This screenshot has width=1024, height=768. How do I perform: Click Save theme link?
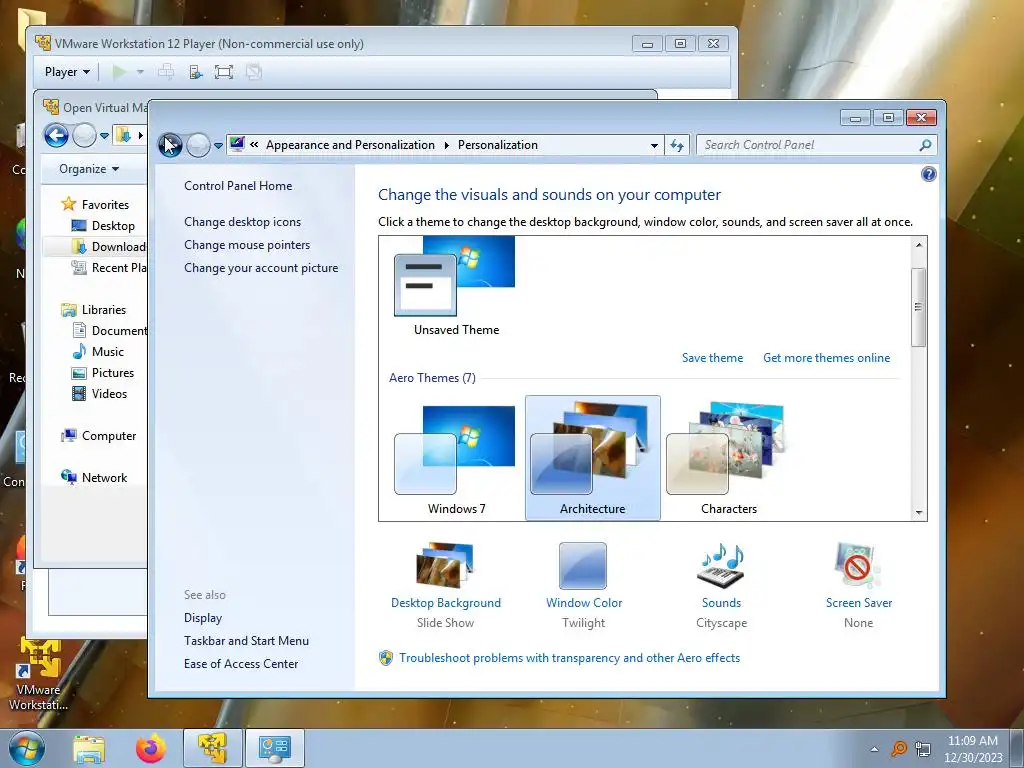point(712,358)
